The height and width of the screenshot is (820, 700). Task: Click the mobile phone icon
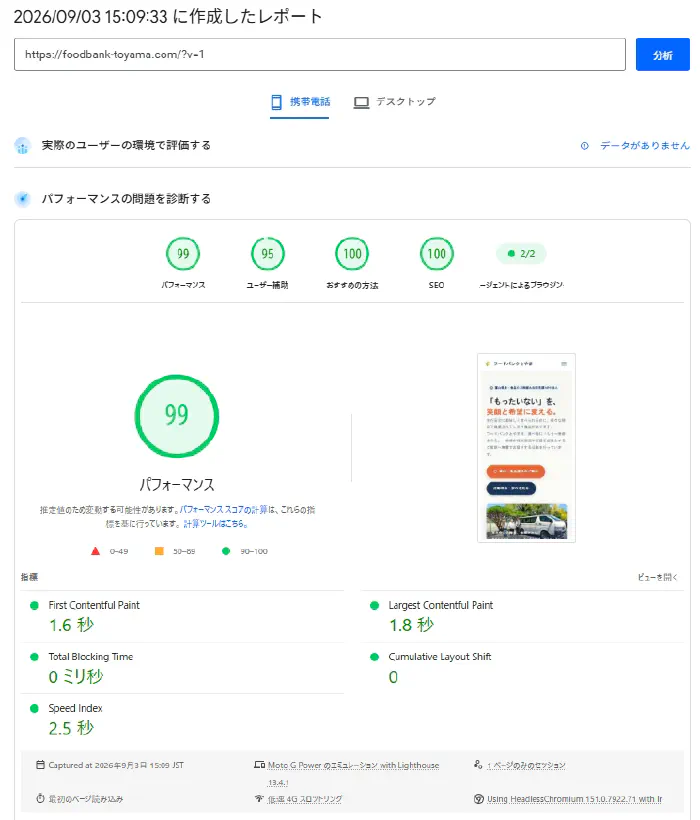[277, 102]
